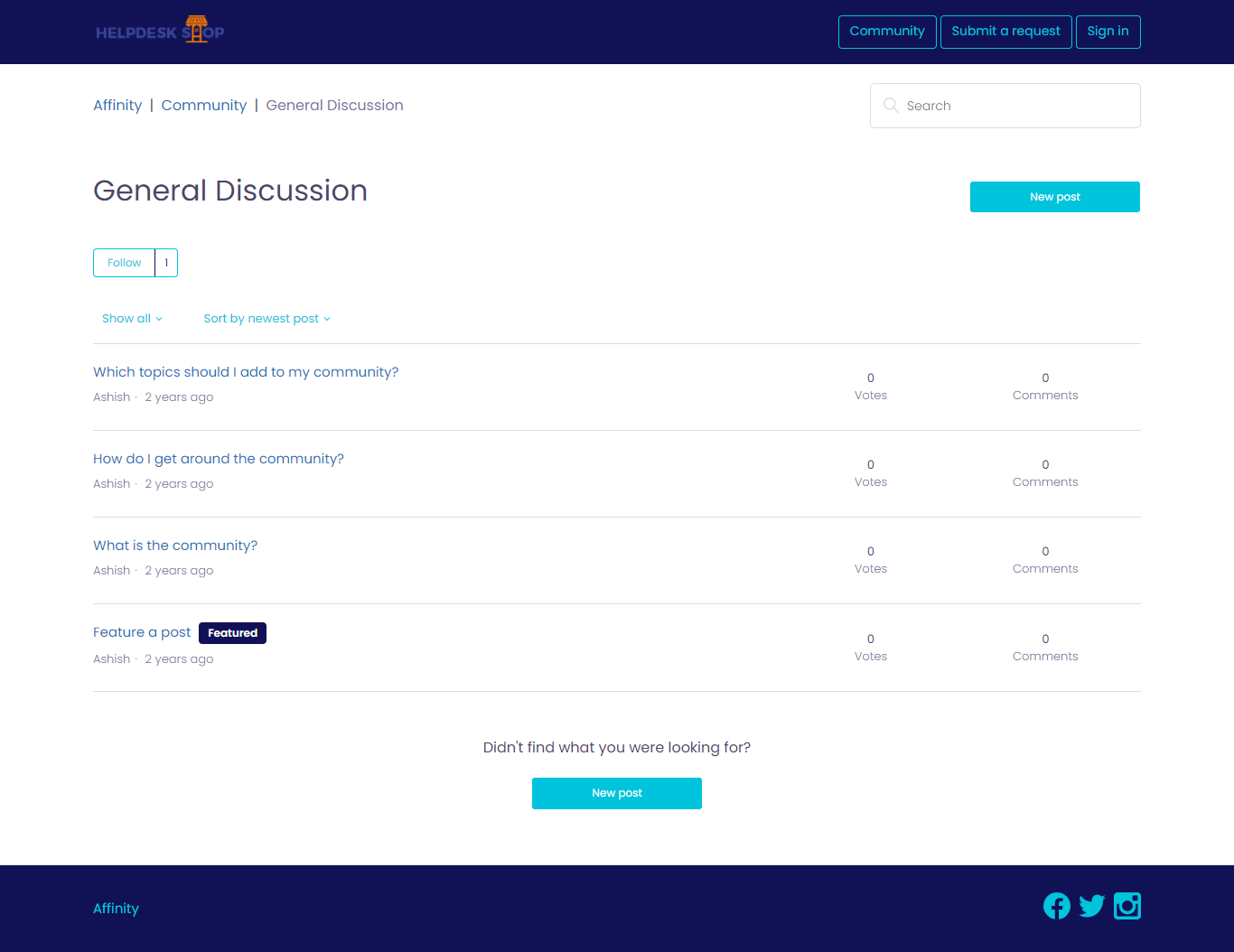1234x952 pixels.
Task: Click the top New post button
Action: click(1054, 197)
